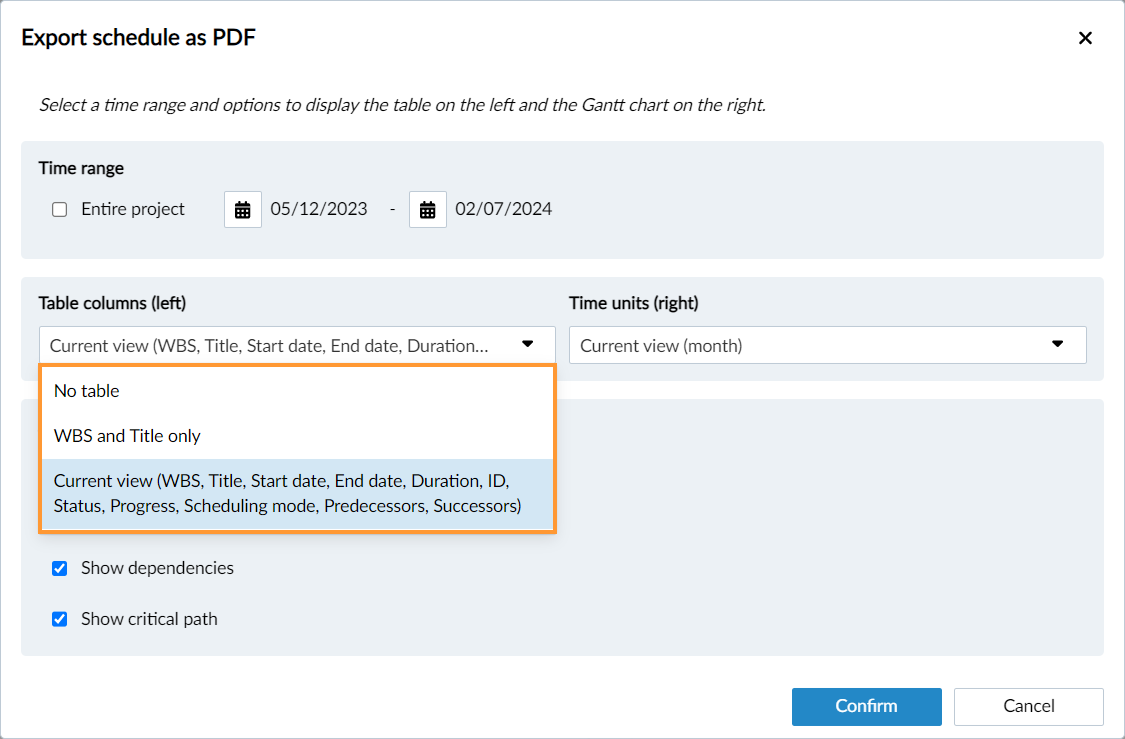Tick the Entire project checkbox

[60, 210]
